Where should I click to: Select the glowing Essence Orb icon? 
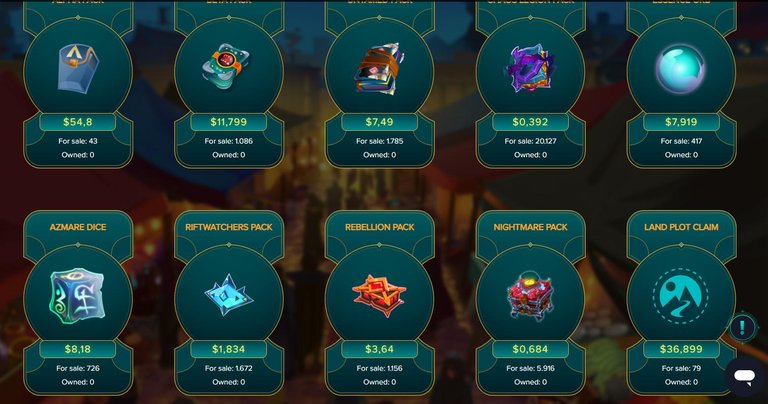click(x=681, y=69)
